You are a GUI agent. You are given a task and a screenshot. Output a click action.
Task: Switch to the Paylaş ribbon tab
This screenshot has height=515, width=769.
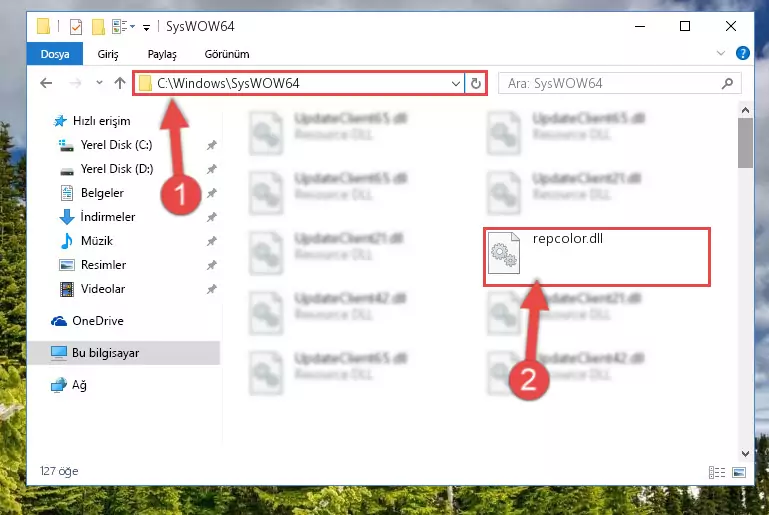pyautogui.click(x=162, y=54)
